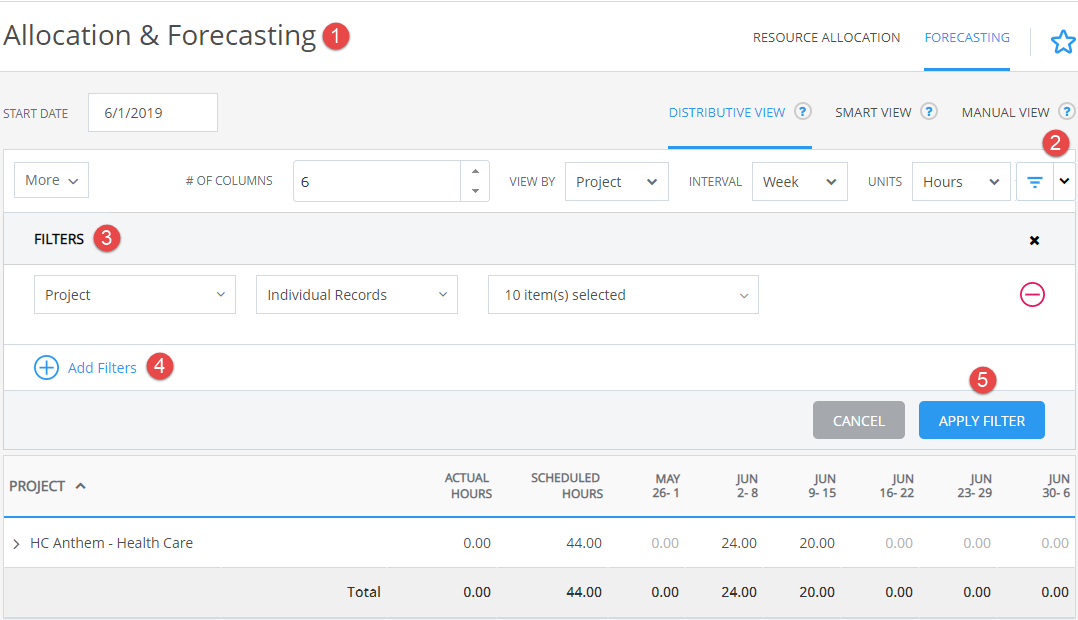1078x620 pixels.
Task: Mark page as favorite with star icon
Action: pyautogui.click(x=1063, y=42)
